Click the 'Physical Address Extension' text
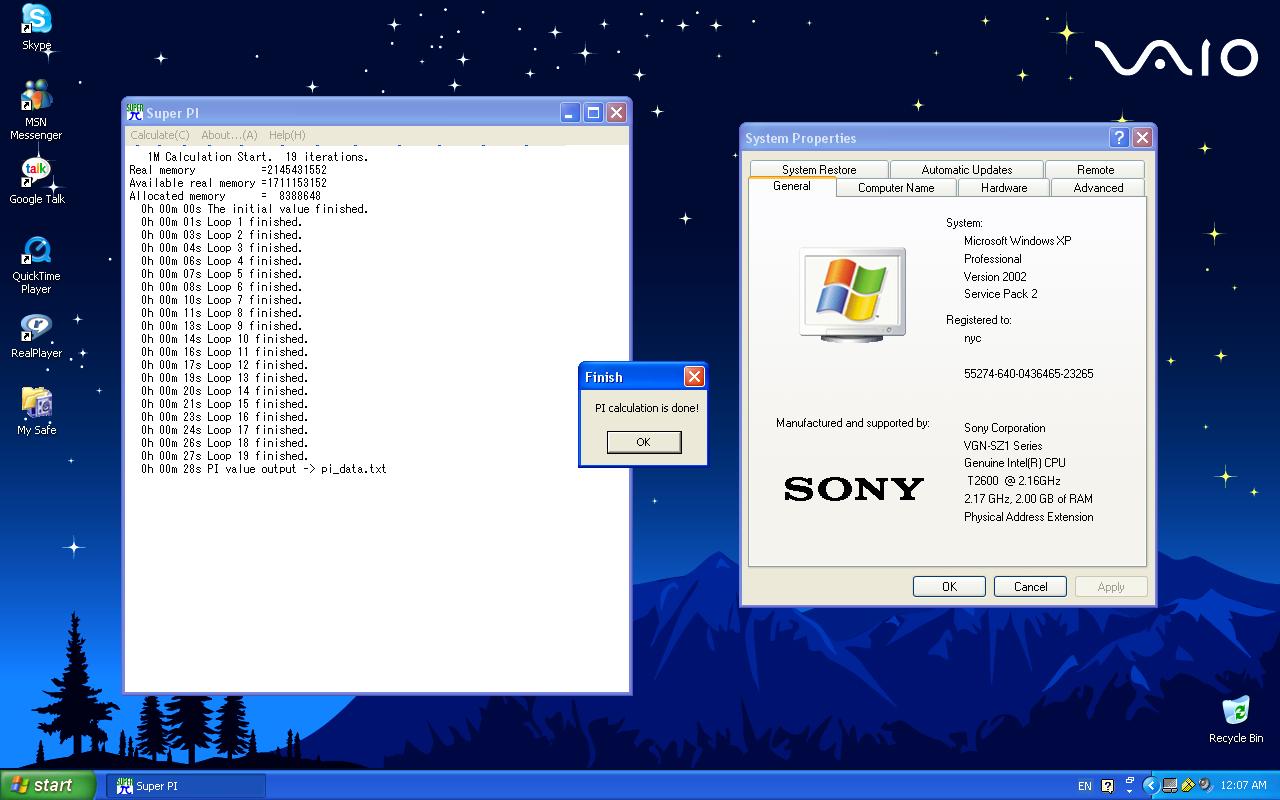 [1028, 517]
